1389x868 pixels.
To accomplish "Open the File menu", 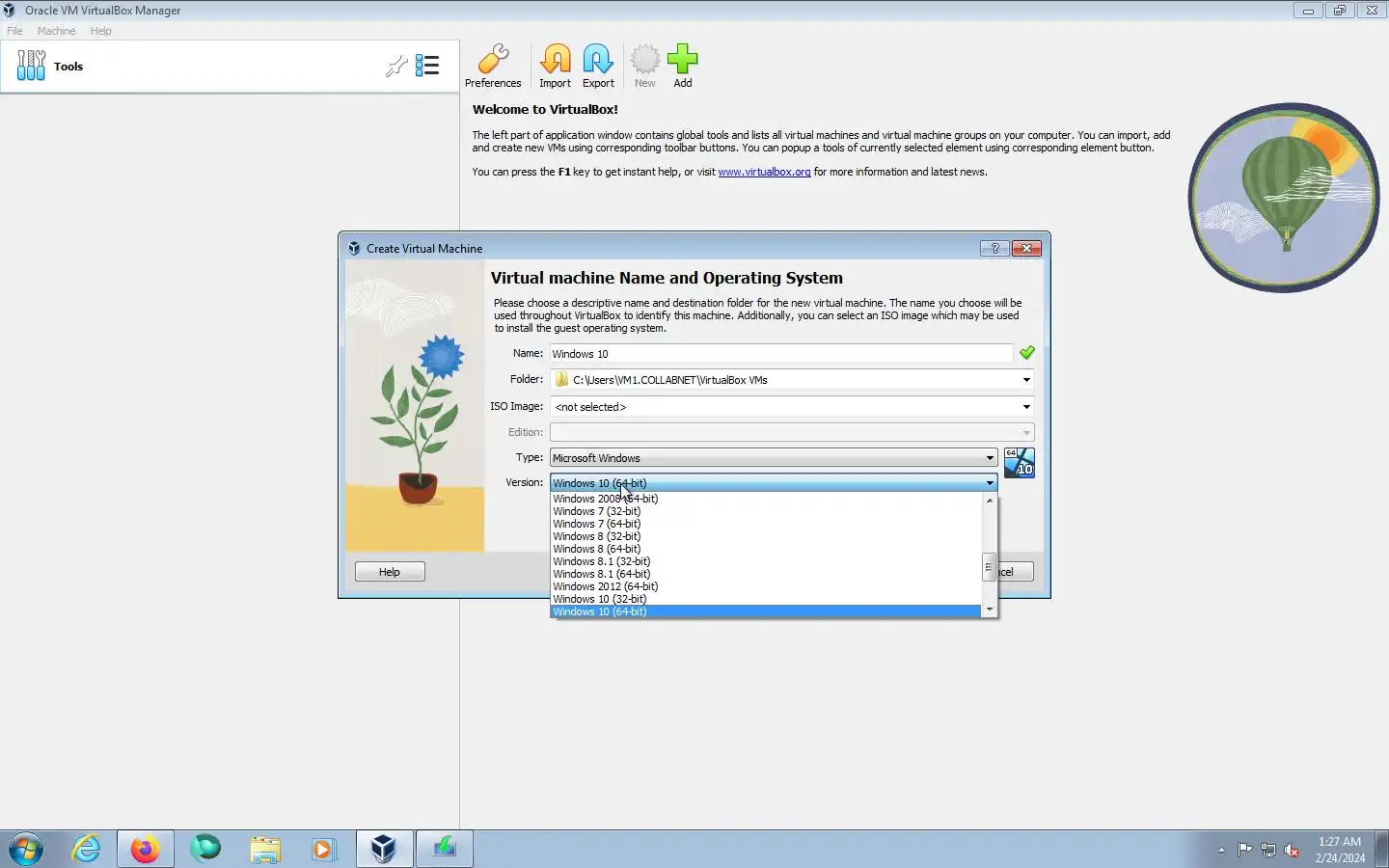I will pyautogui.click(x=14, y=31).
